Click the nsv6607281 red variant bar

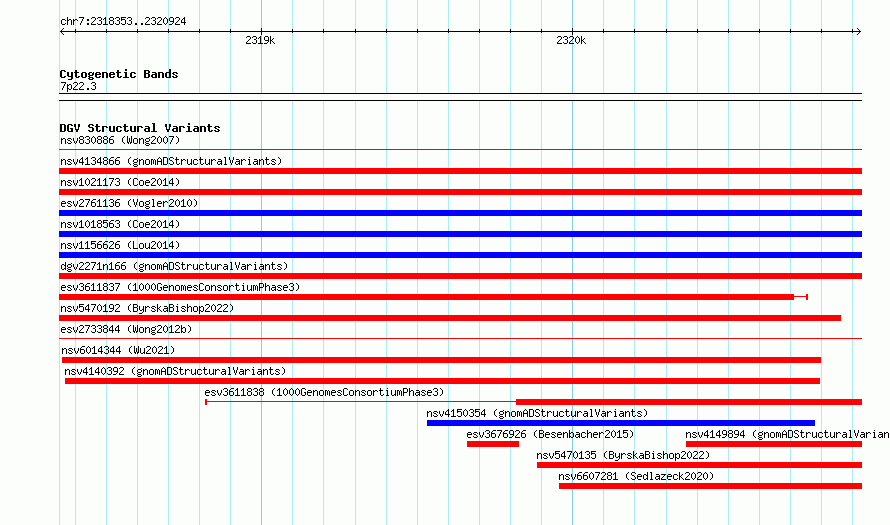click(710, 486)
